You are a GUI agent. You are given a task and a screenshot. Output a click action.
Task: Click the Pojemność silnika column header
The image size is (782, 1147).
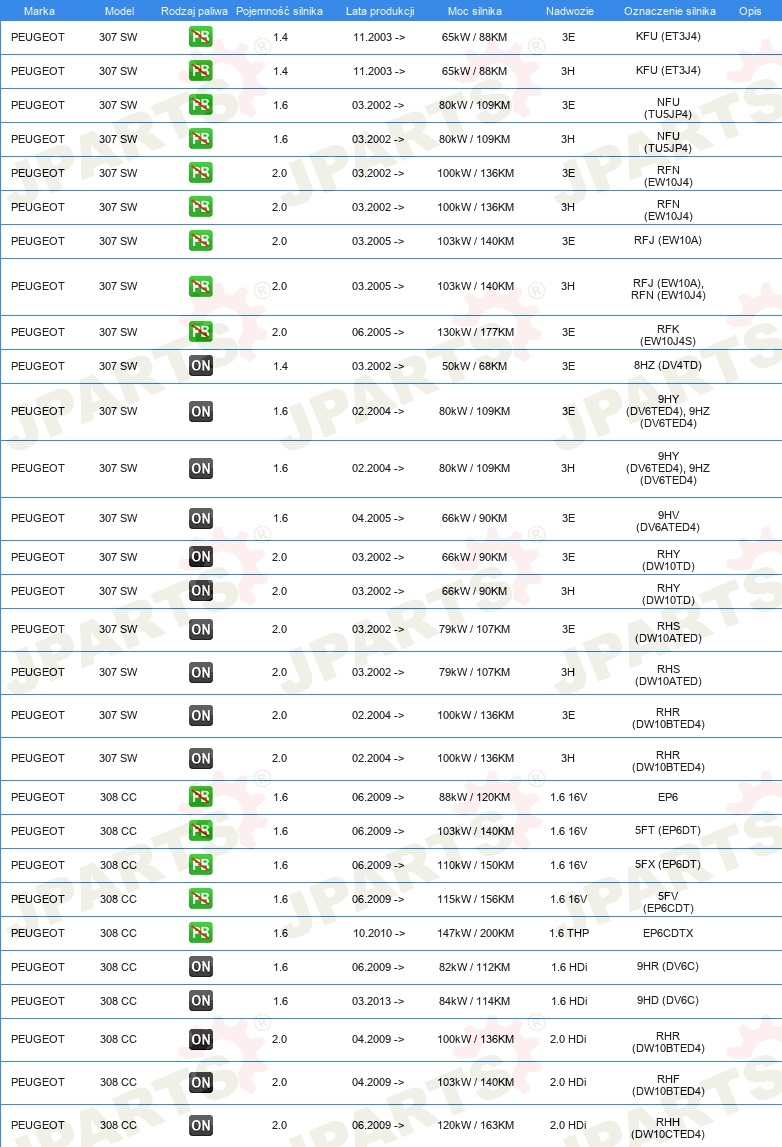(x=279, y=11)
